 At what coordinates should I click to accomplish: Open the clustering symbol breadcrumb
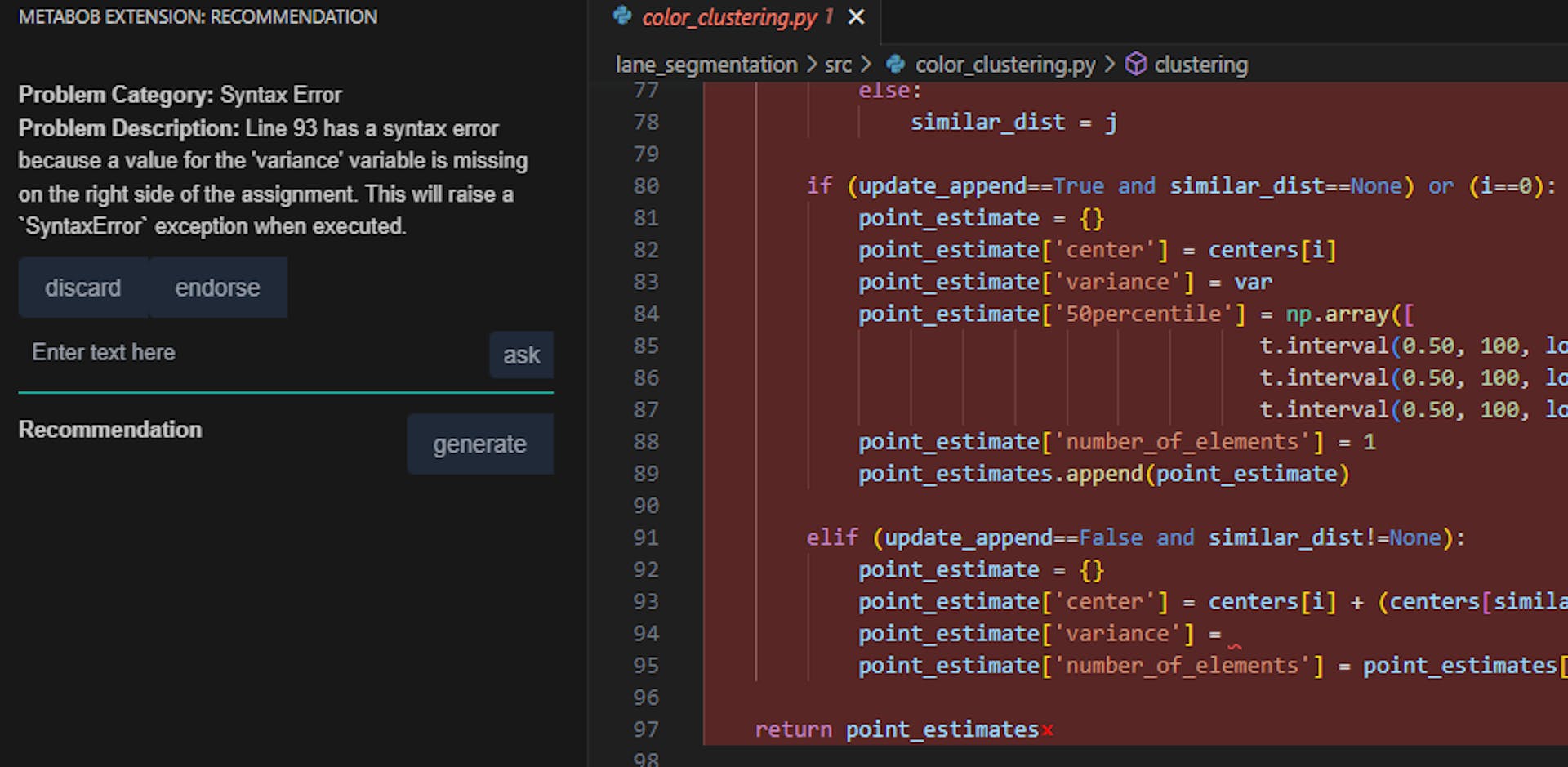(1200, 65)
